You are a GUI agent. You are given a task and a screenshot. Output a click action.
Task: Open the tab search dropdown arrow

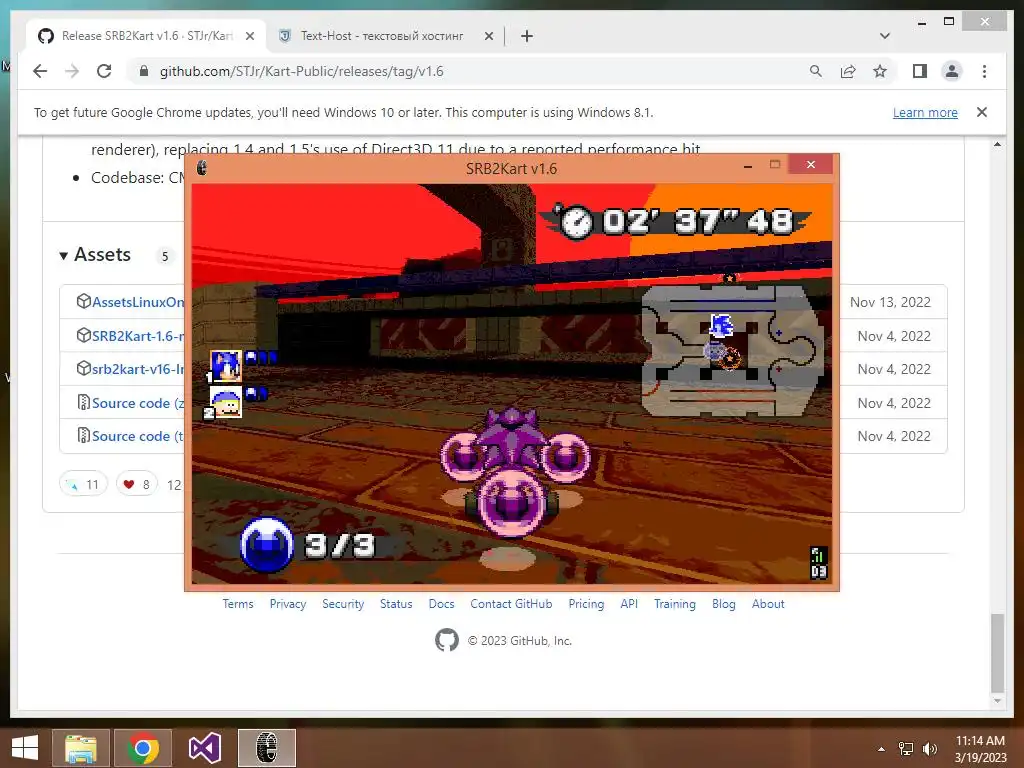coord(884,36)
